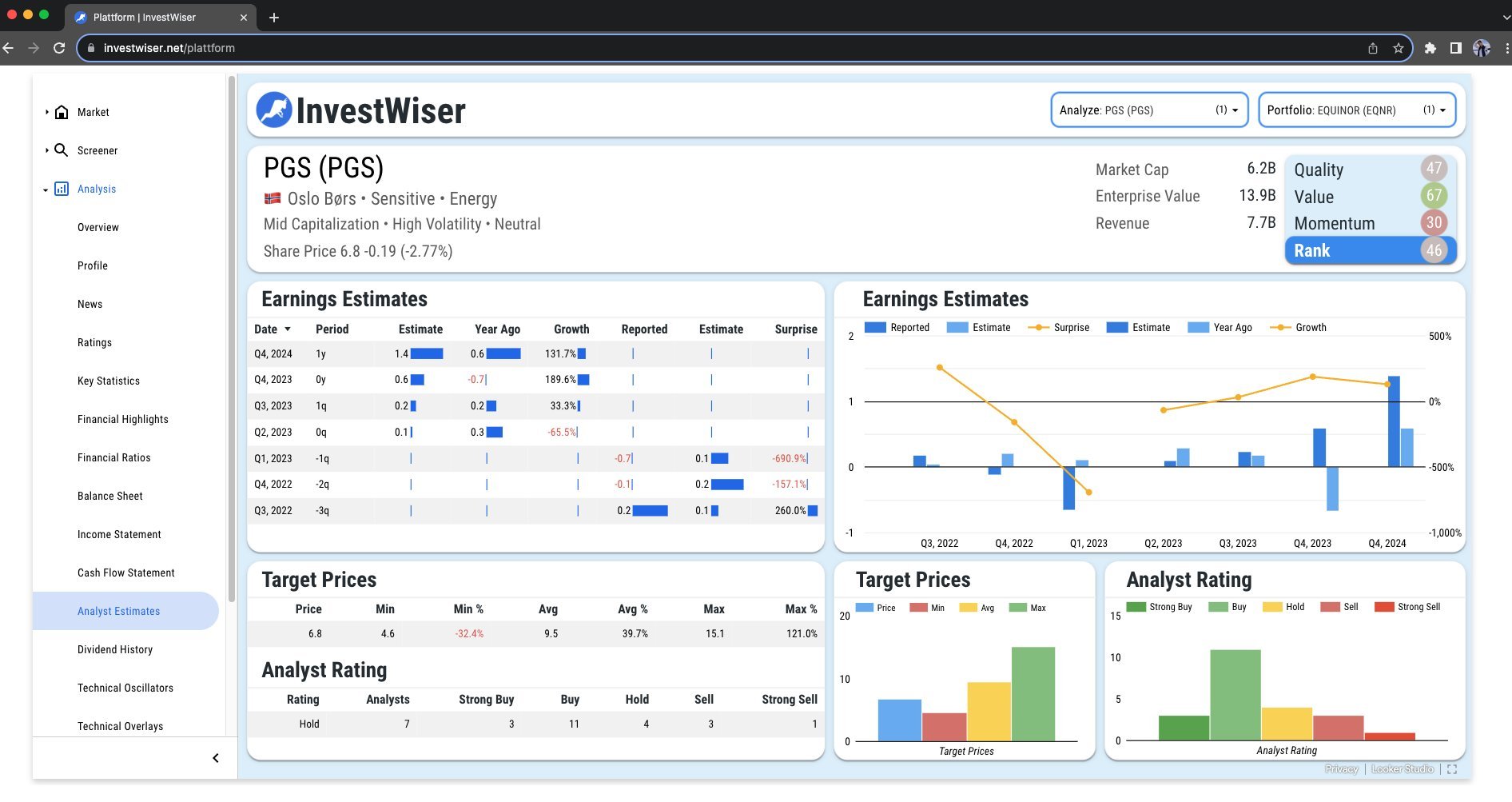Open Ratings in the sidebar
Screen dimensions: 1512x802
94,342
